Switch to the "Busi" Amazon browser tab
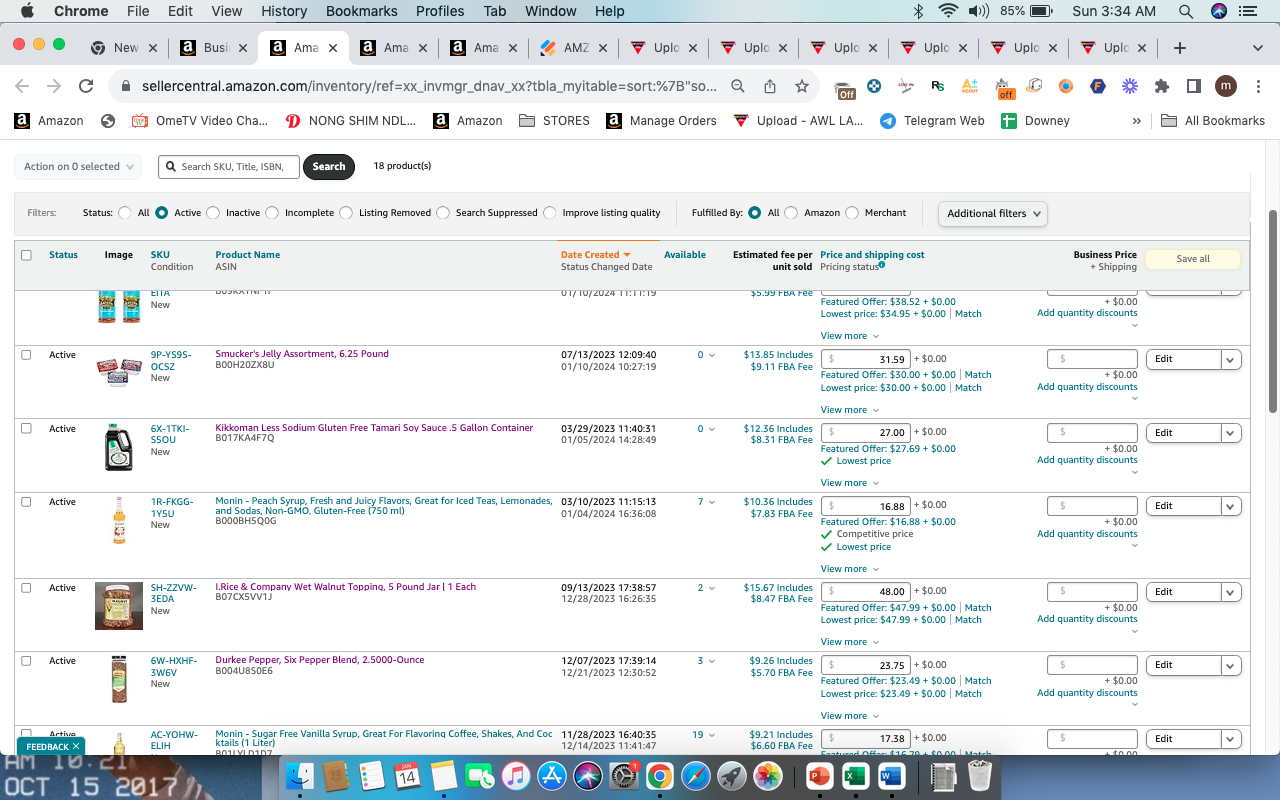Image resolution: width=1280 pixels, height=800 pixels. [x=213, y=48]
